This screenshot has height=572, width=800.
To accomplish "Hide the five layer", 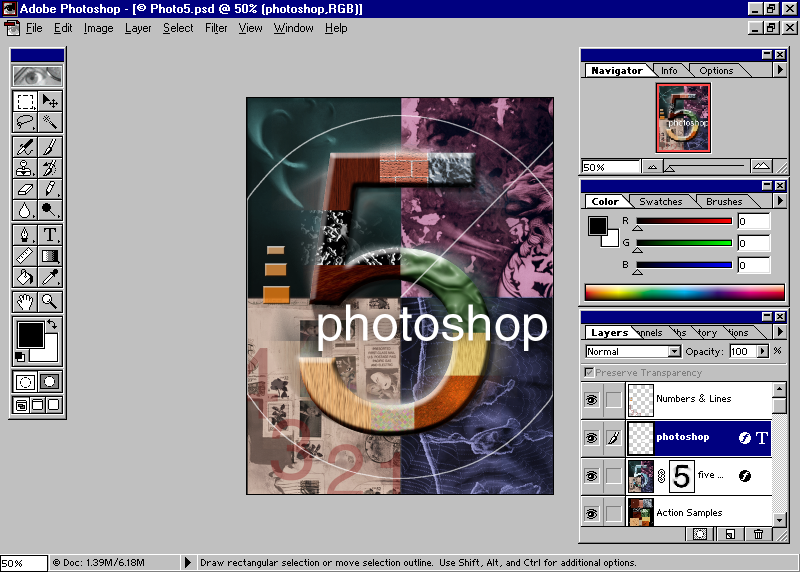I will [x=592, y=476].
